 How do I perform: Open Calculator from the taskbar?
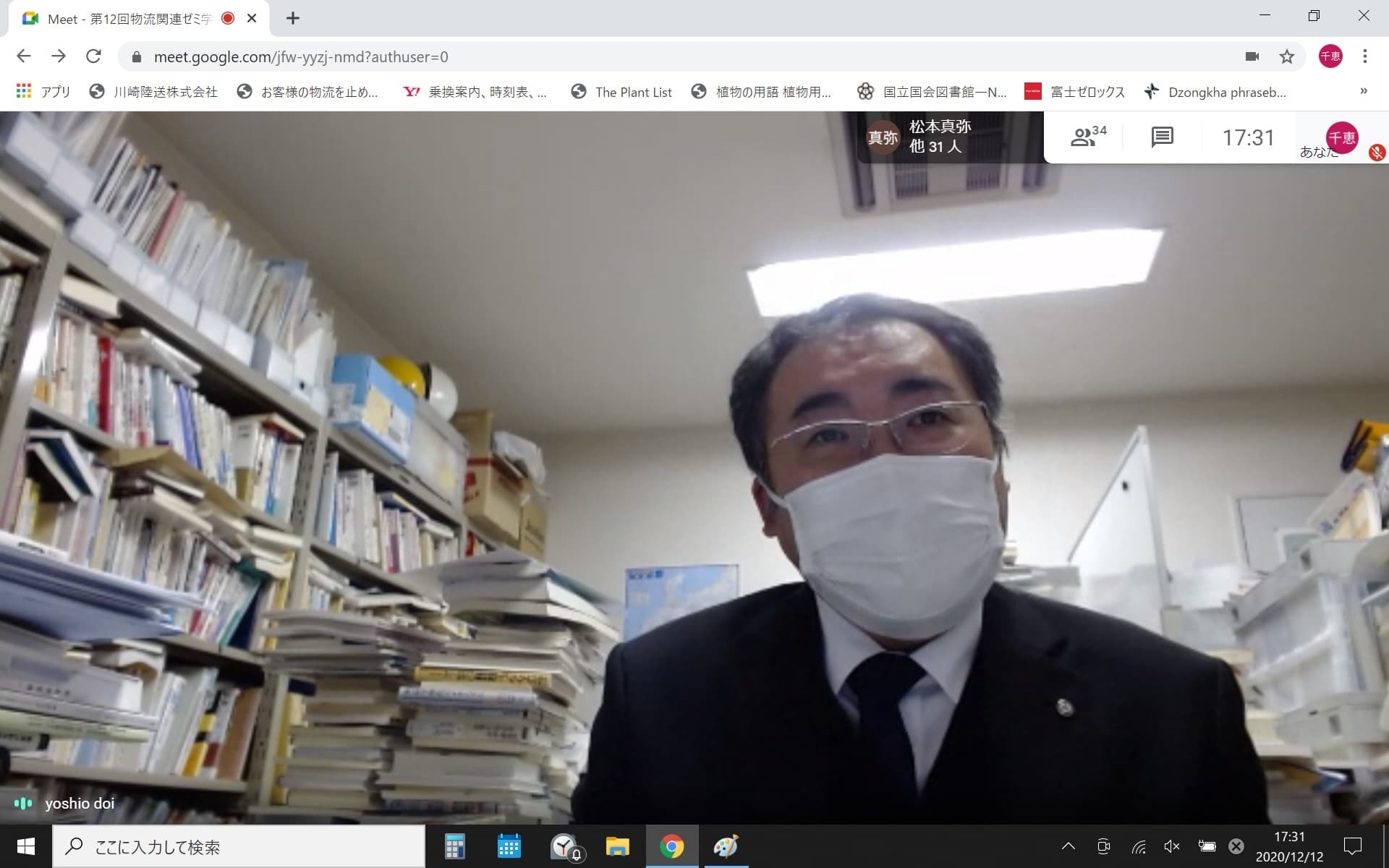tap(454, 846)
